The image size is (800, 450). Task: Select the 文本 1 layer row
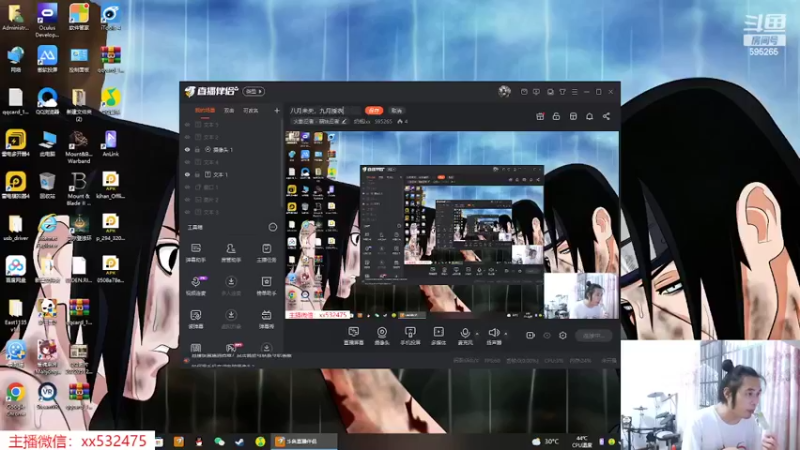(x=231, y=174)
